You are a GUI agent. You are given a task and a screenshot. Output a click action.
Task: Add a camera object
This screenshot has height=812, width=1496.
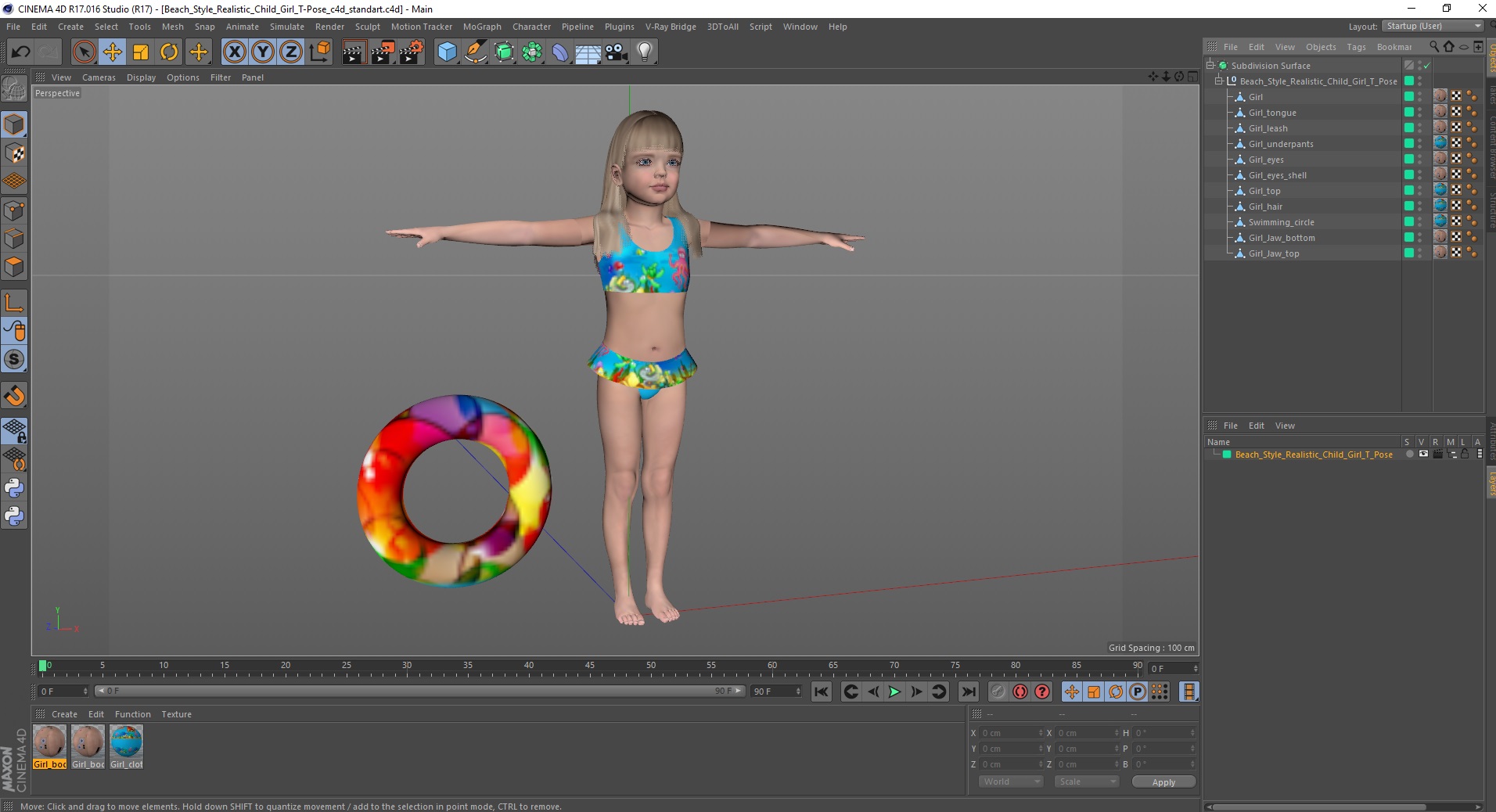pos(617,52)
